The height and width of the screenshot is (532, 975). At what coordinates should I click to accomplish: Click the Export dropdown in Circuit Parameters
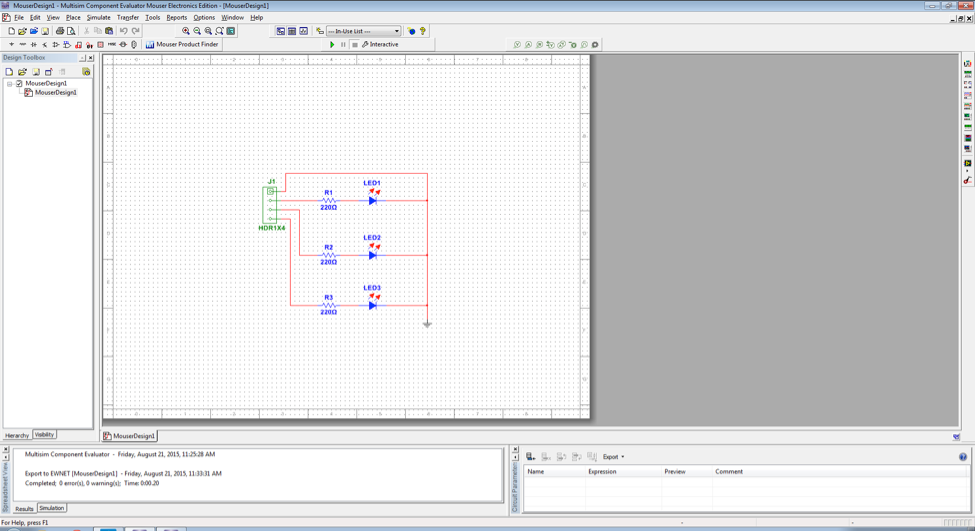tap(612, 457)
